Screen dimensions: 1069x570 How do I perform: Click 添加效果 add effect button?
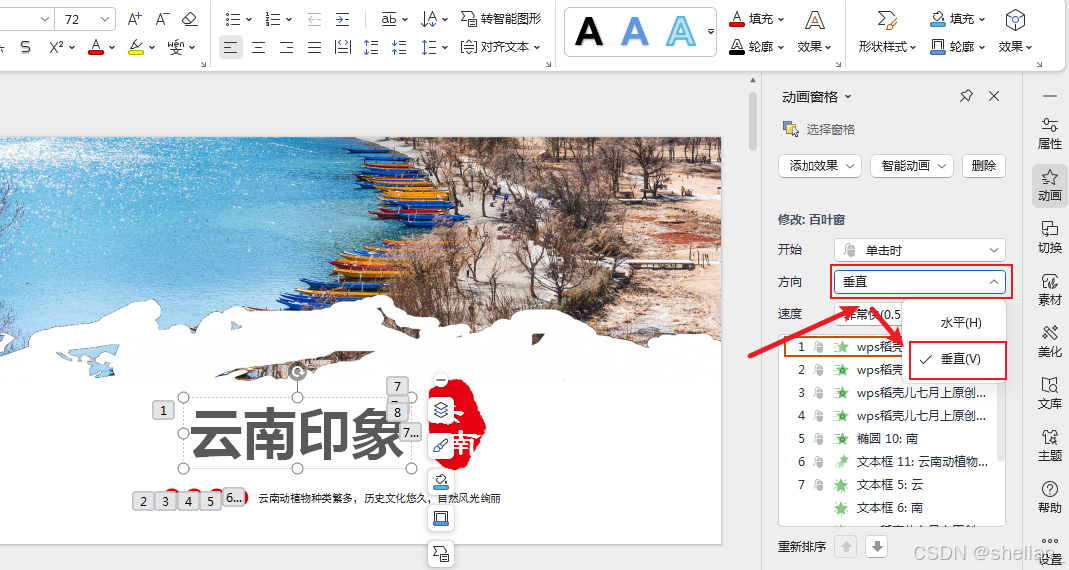tap(820, 166)
